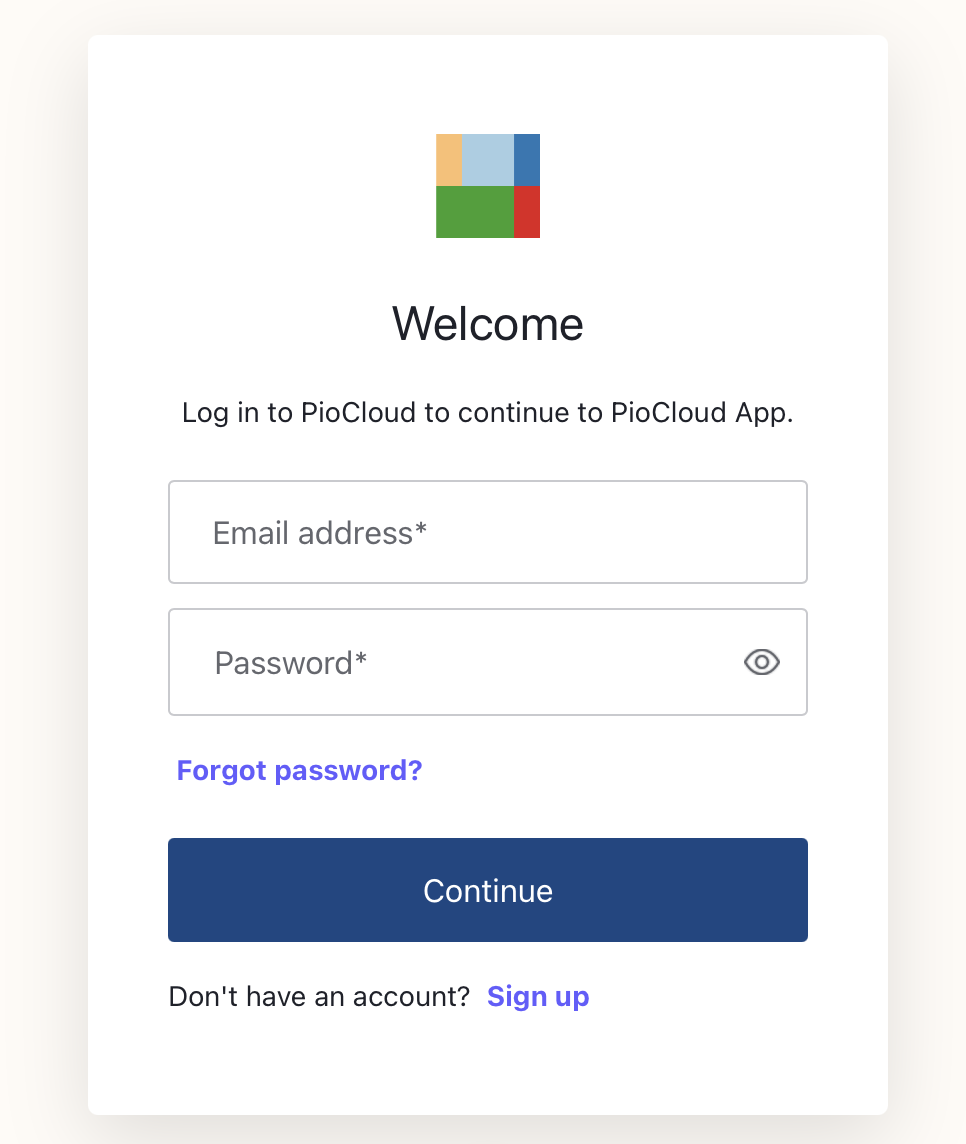Screen dimensions: 966x1144
Task: Click the PioCloud logo icon
Action: coord(487,185)
